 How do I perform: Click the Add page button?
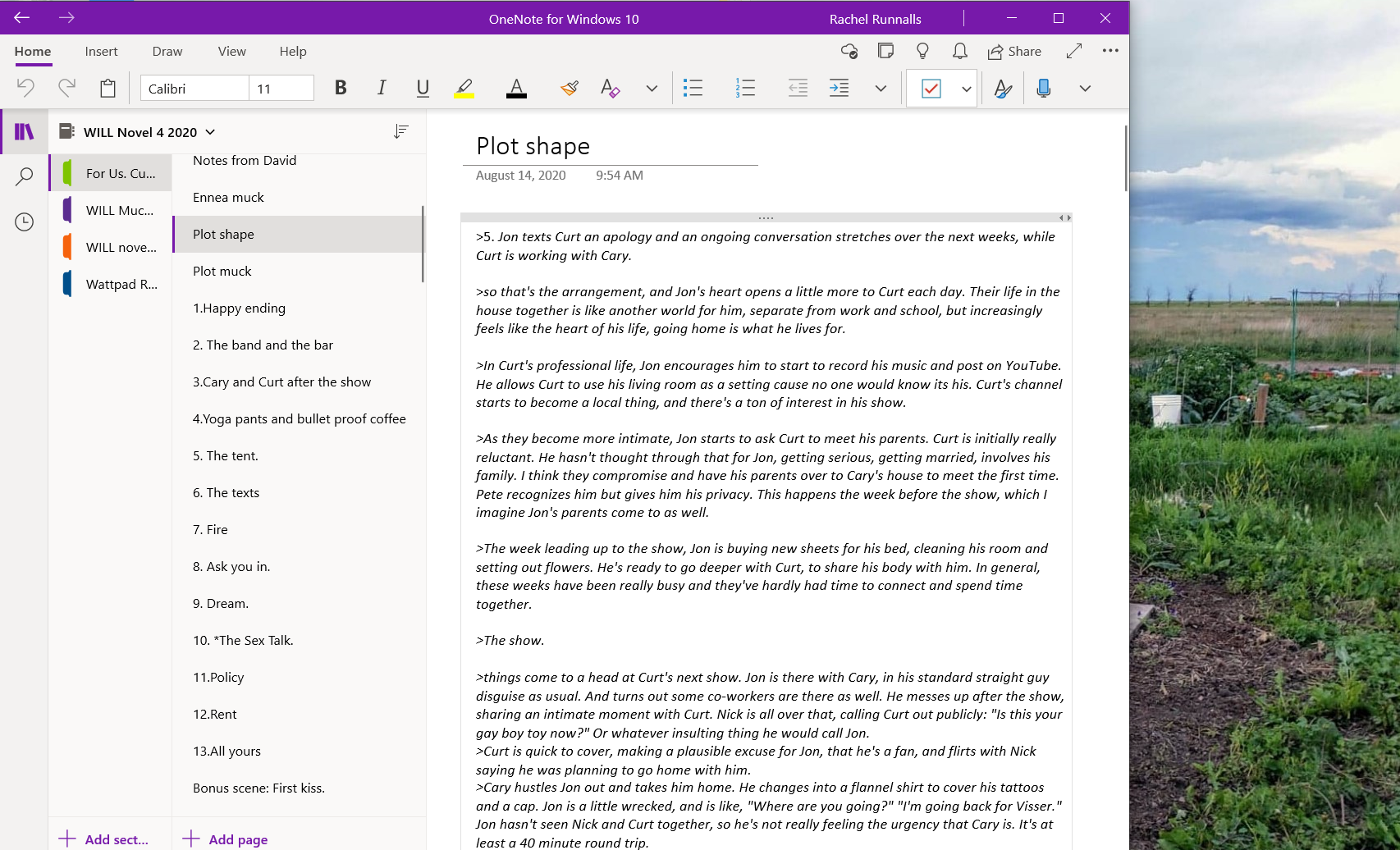coord(226,839)
